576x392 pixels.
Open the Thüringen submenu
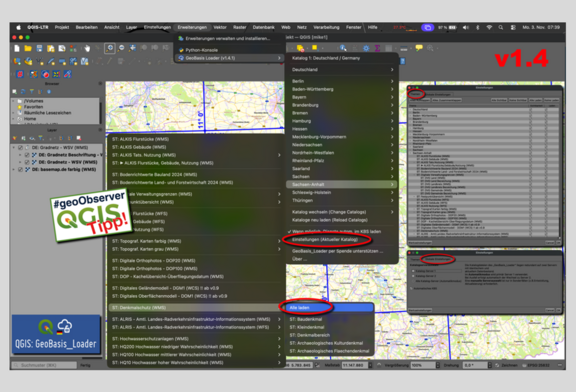tap(342, 201)
